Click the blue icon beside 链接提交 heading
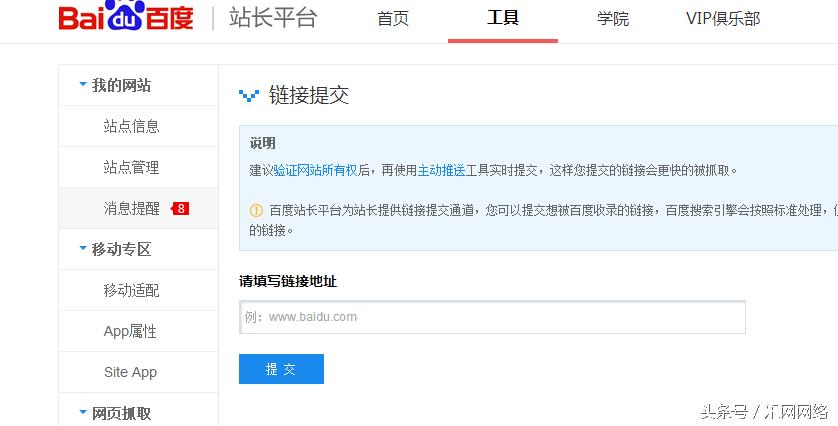The image size is (838, 426). (249, 96)
